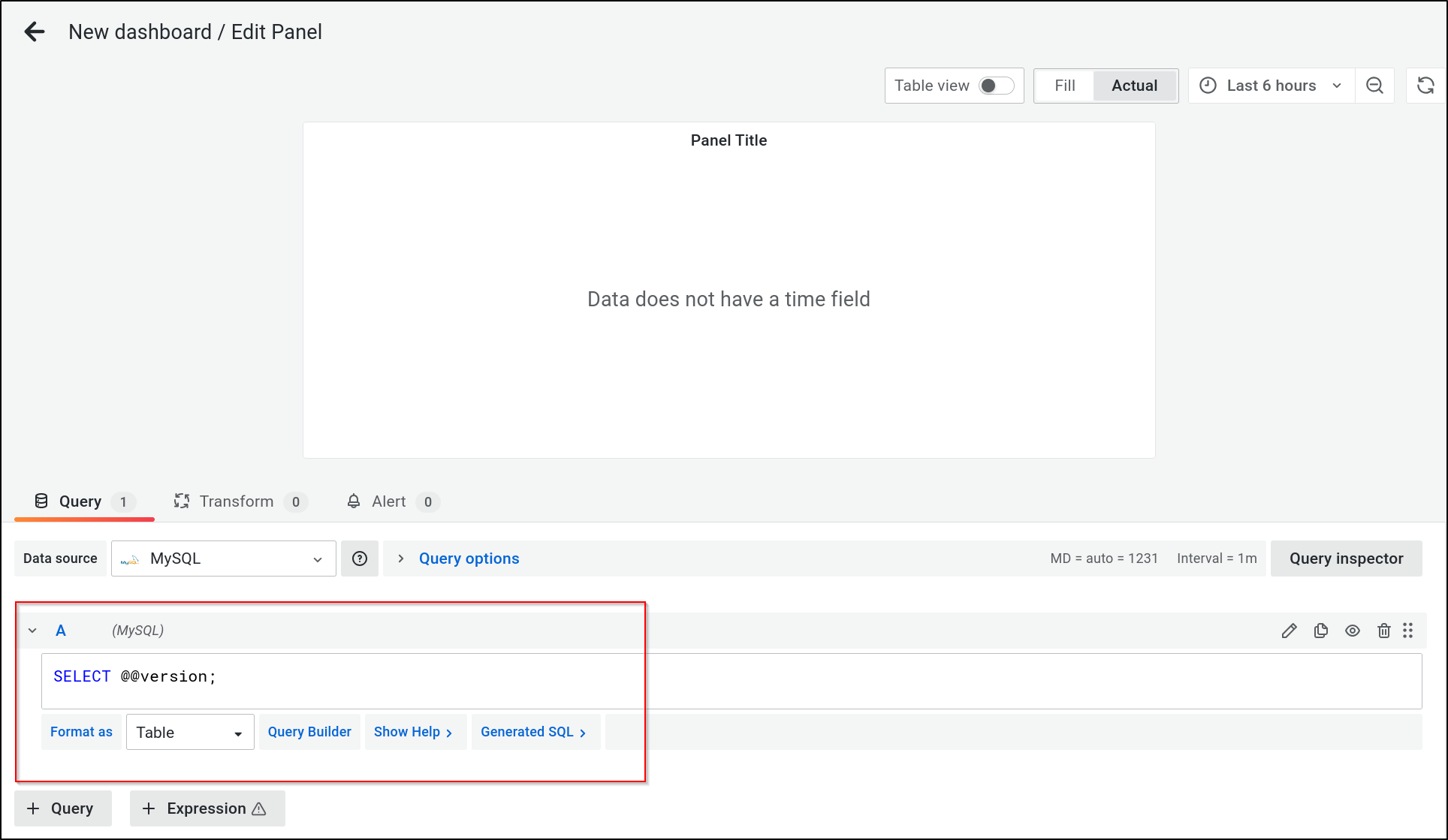Image resolution: width=1448 pixels, height=840 pixels.
Task: Switch to the Transform tab
Action: pyautogui.click(x=236, y=501)
